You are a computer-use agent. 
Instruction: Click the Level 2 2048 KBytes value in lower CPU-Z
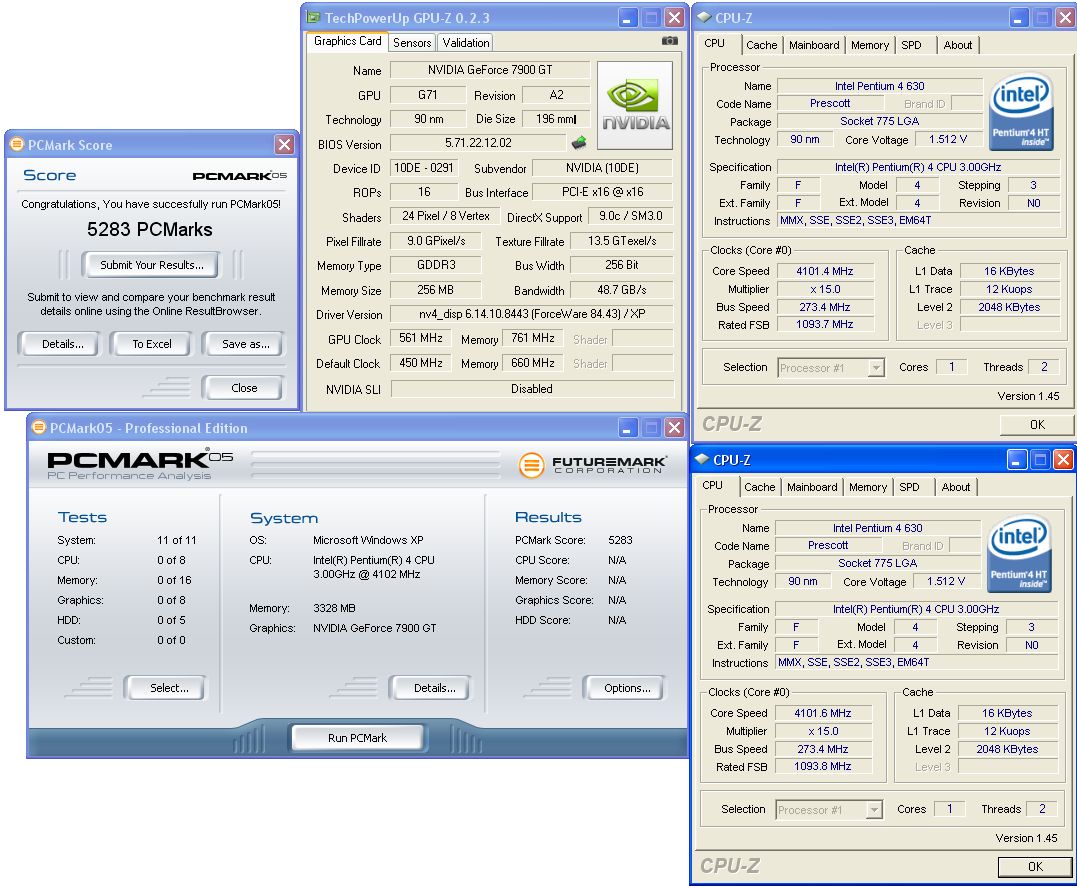[x=1007, y=749]
